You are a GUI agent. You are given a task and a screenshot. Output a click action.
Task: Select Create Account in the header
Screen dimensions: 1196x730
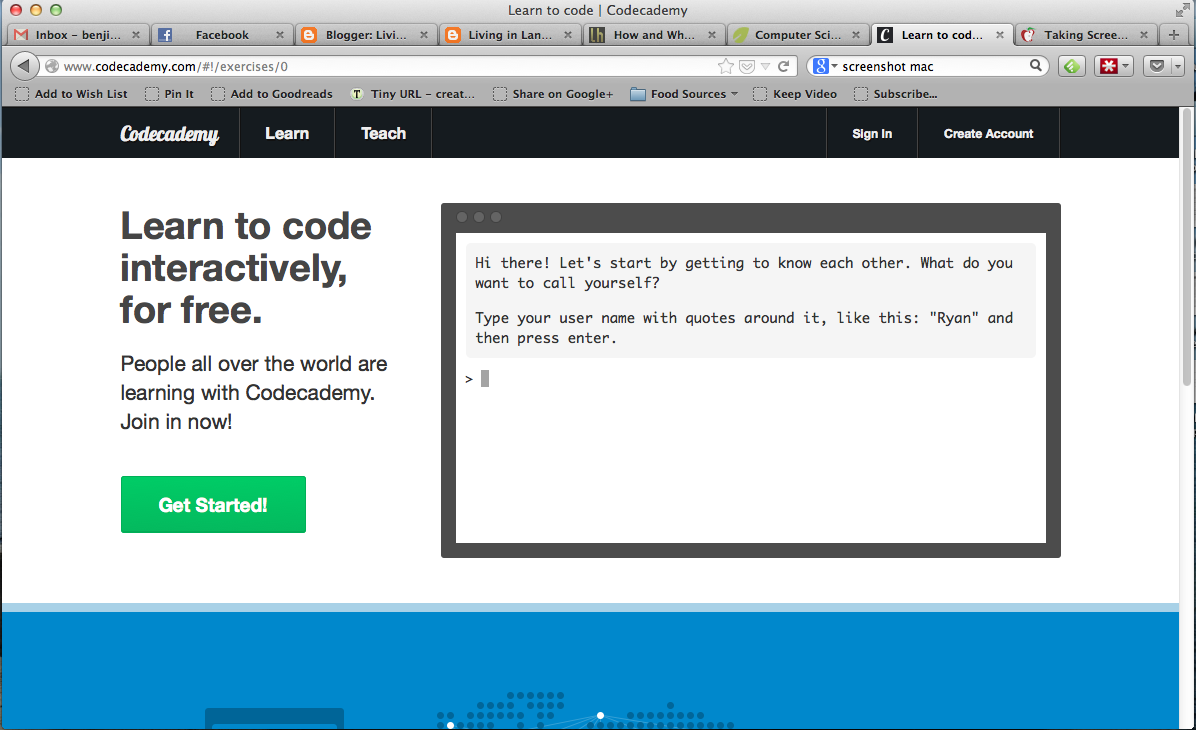pos(987,132)
